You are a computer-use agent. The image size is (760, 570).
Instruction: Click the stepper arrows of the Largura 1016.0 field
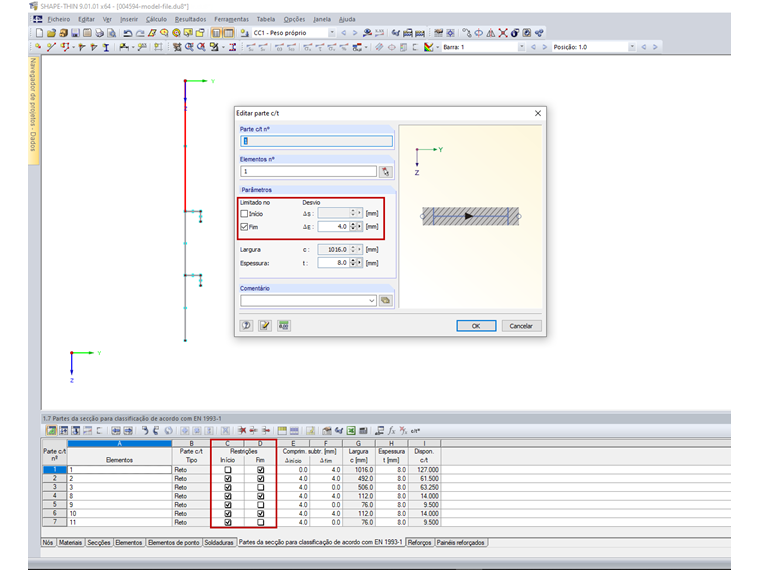353,250
